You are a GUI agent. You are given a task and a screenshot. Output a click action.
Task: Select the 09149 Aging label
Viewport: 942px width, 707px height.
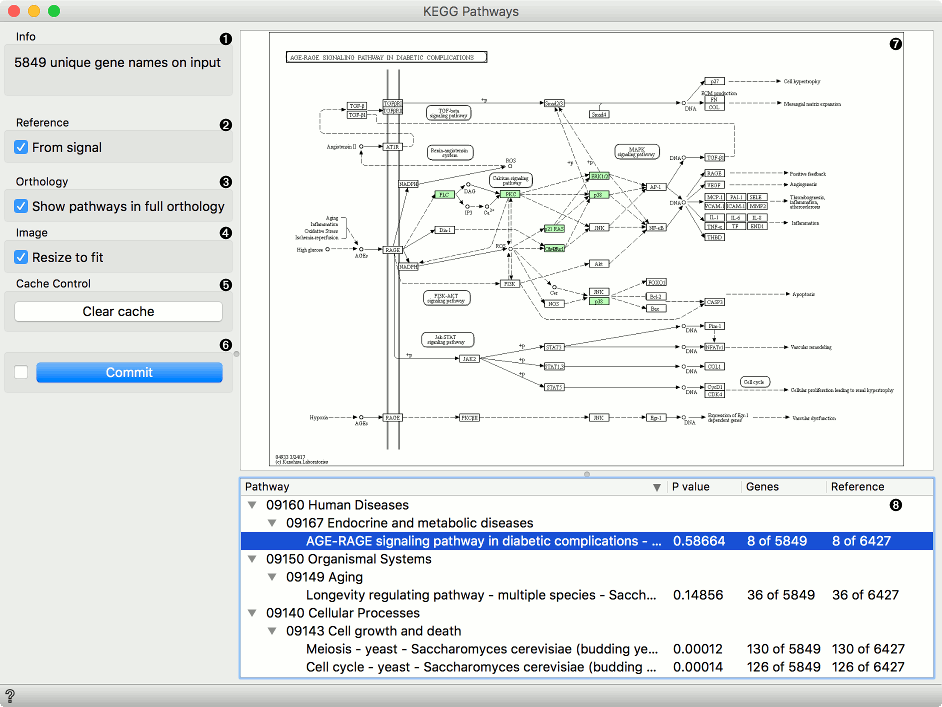coord(324,577)
